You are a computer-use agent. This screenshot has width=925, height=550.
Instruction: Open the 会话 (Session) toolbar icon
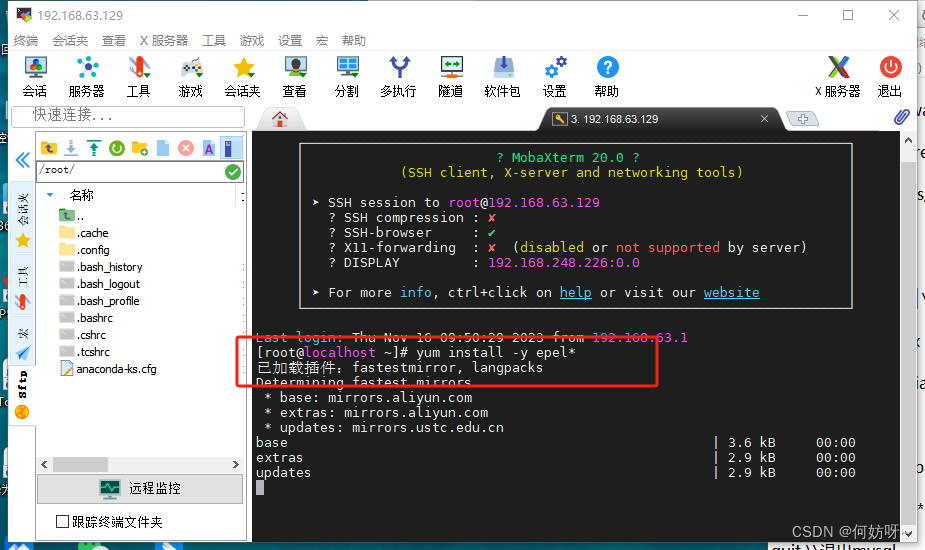(x=35, y=77)
